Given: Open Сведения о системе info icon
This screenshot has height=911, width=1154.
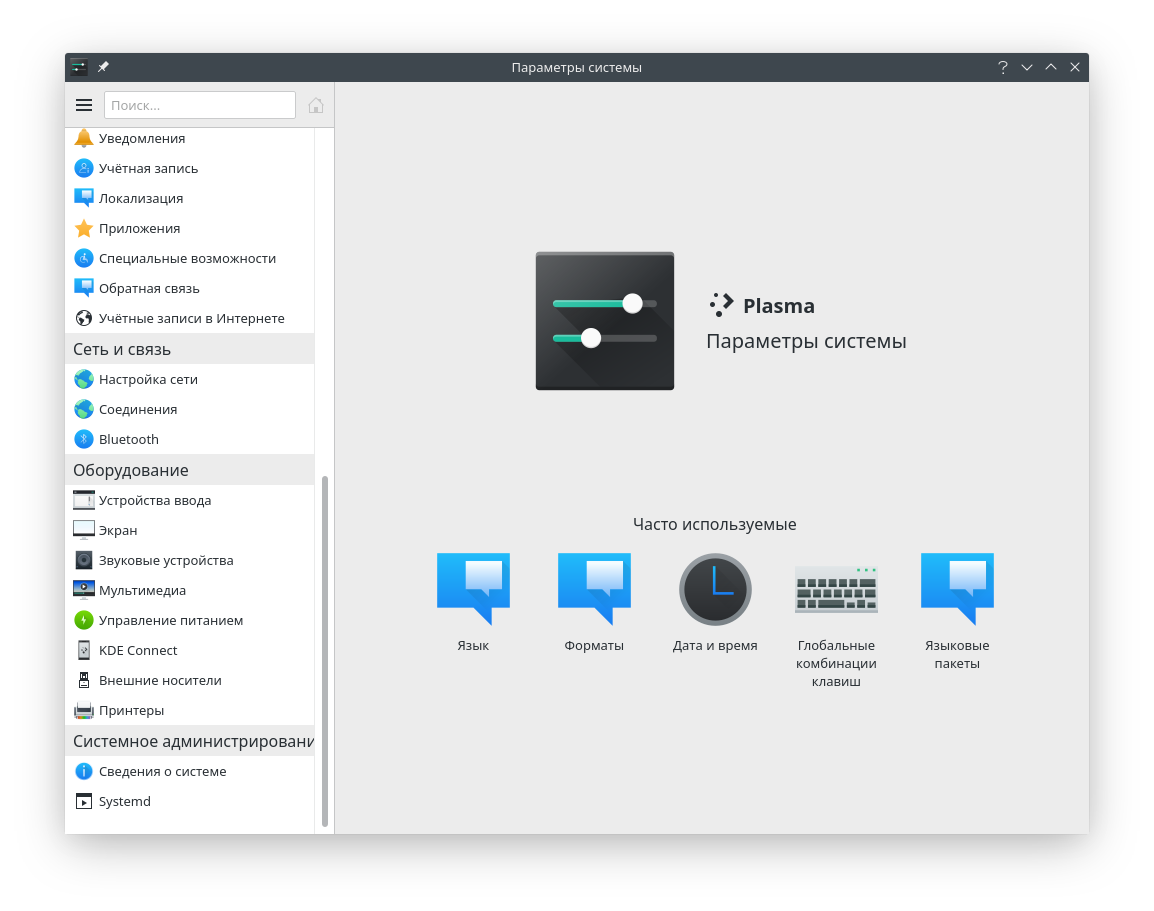Looking at the screenshot, I should point(84,772).
